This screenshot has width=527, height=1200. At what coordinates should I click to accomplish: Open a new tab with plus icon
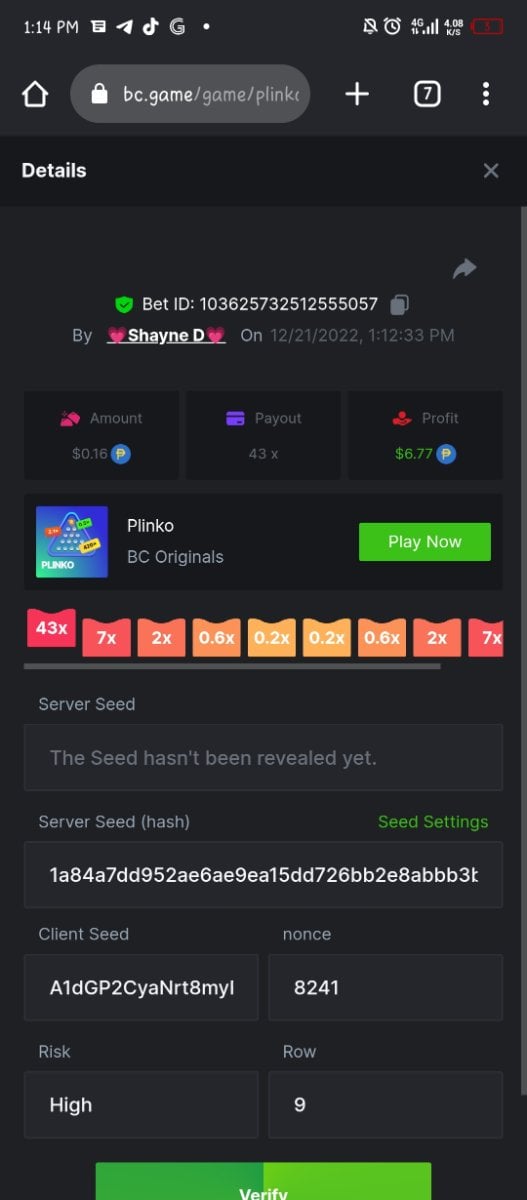357,94
